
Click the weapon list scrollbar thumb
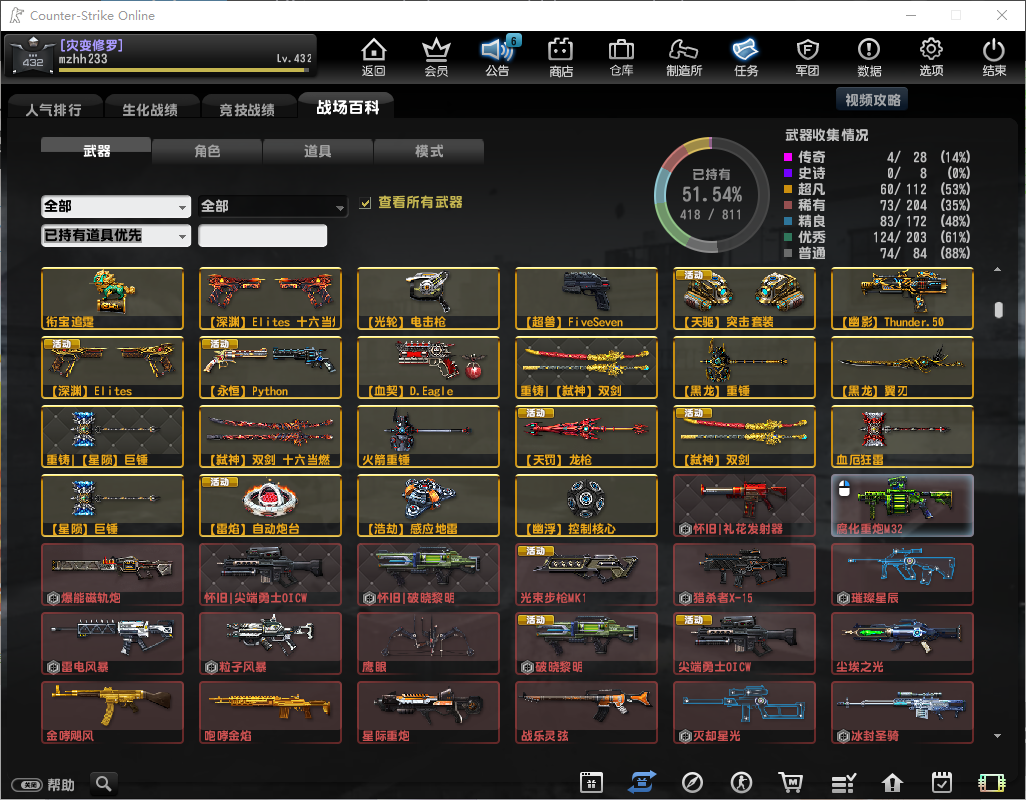coord(998,310)
